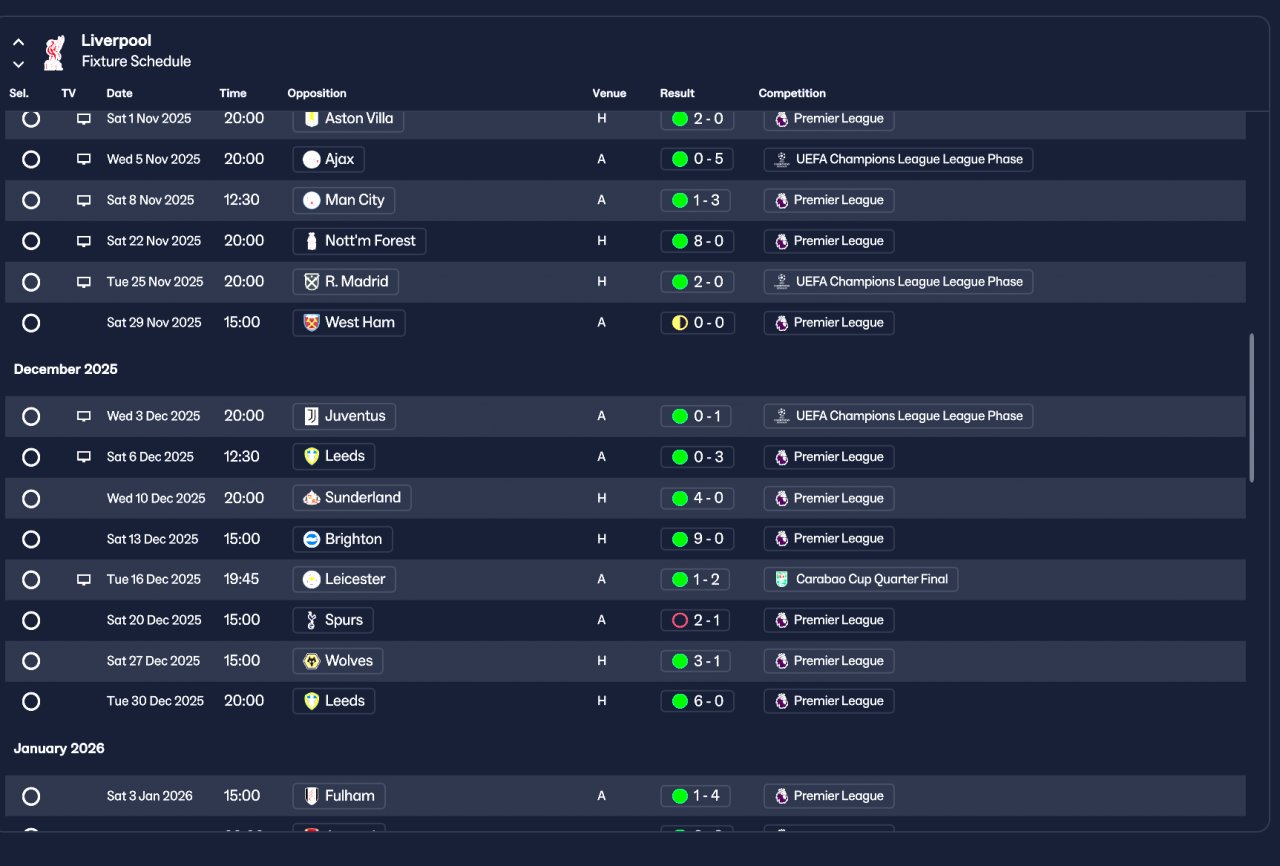This screenshot has height=866, width=1280.
Task: Open the R. Madrid club badge
Action: pos(312,282)
